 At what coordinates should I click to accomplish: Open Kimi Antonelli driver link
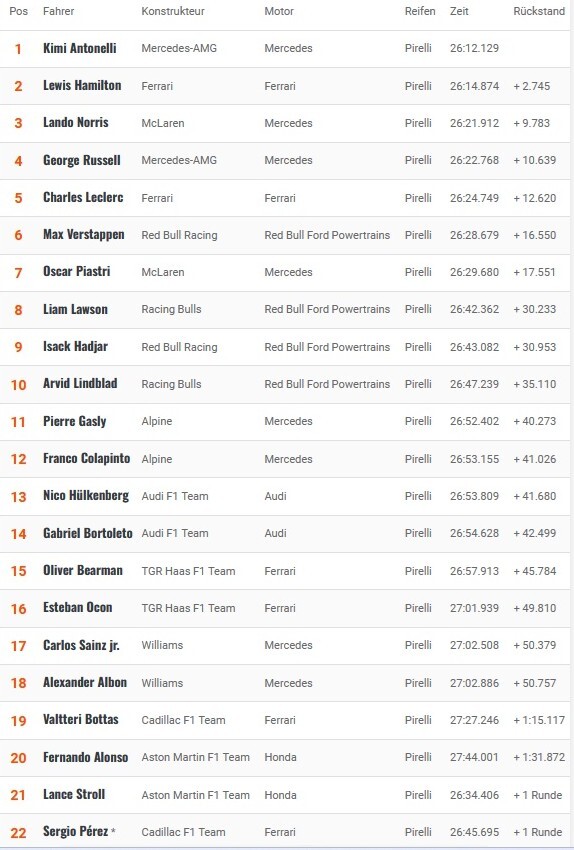click(80, 48)
